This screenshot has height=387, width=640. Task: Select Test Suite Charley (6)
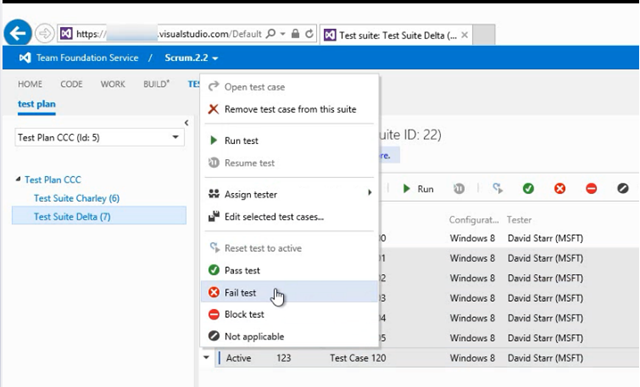(x=76, y=198)
